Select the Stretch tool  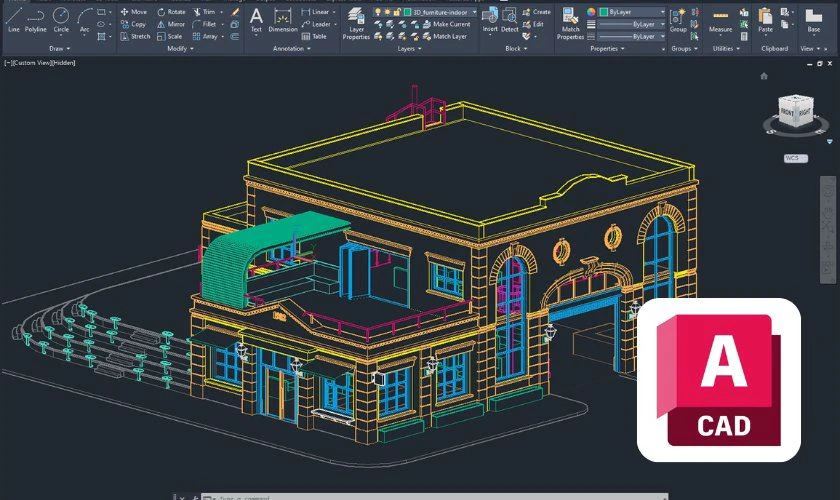135,36
